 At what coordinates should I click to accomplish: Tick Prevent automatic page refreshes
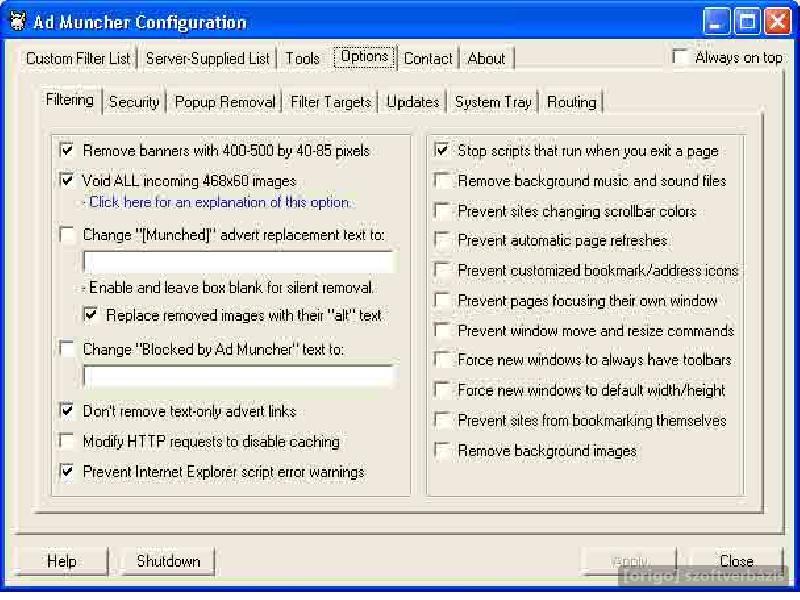click(442, 240)
